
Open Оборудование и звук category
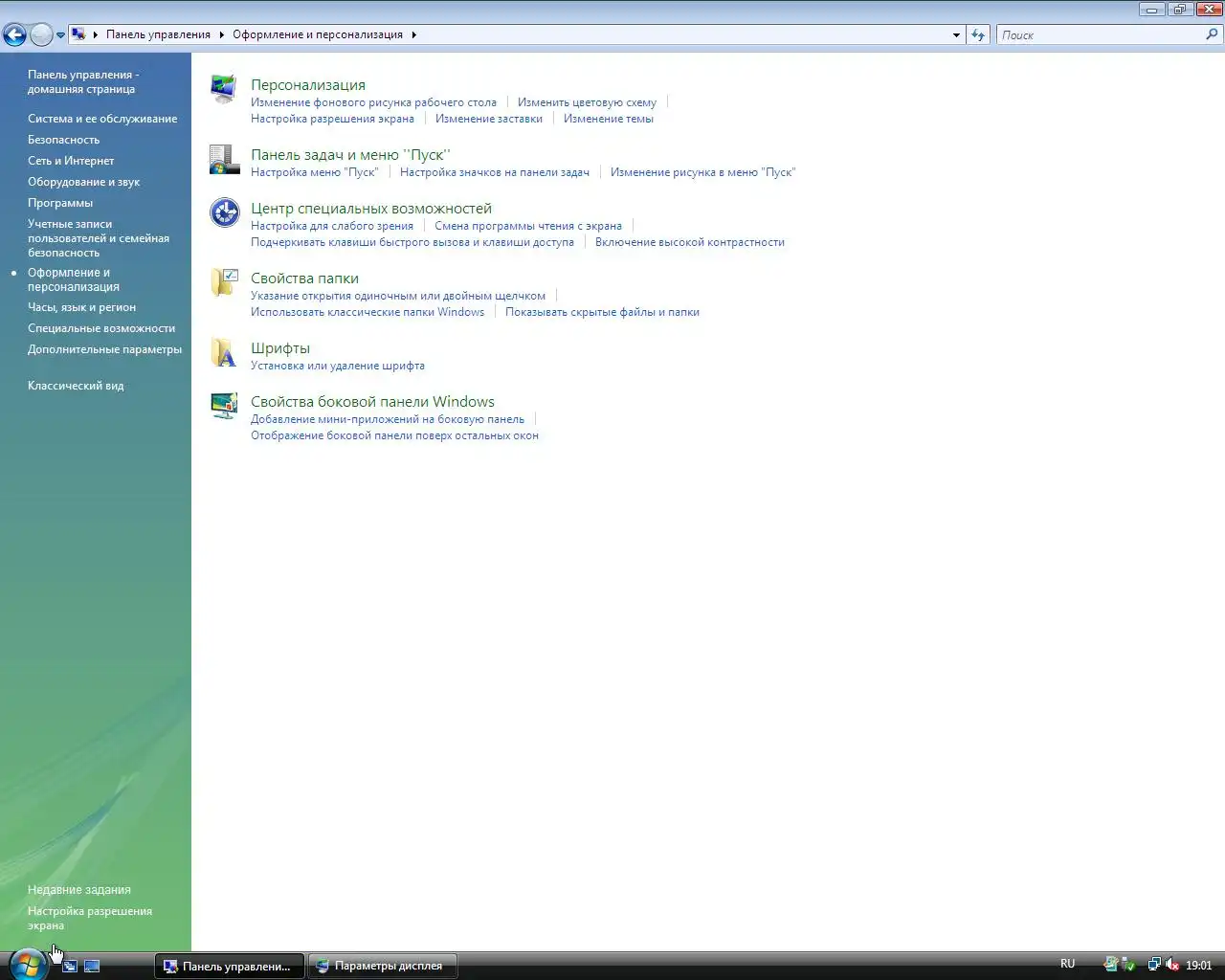[x=83, y=182]
